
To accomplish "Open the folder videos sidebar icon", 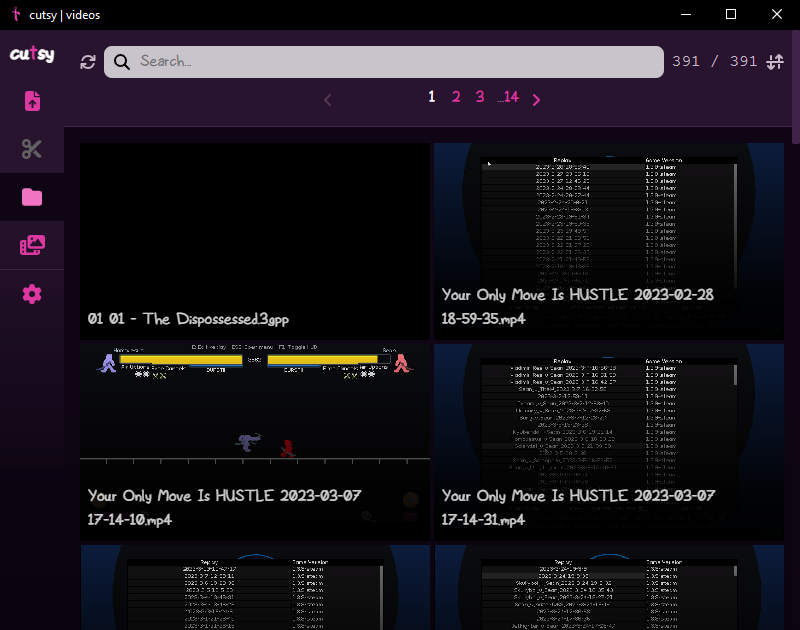I will [x=32, y=197].
